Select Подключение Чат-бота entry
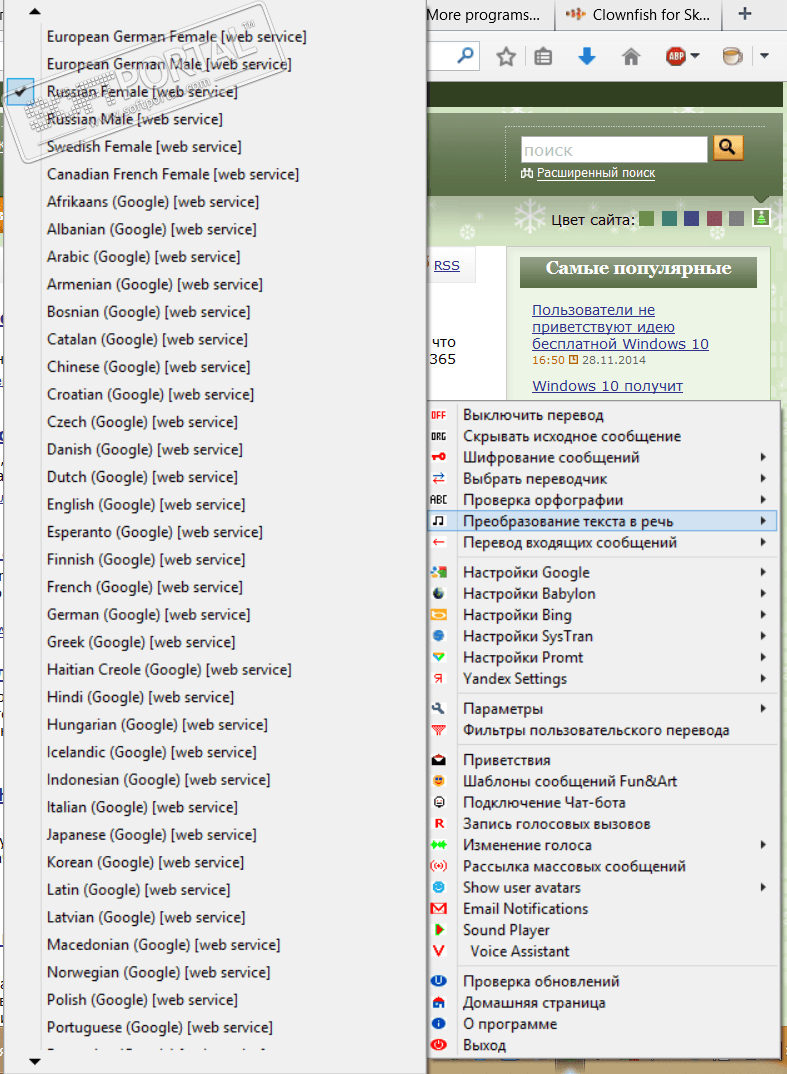 (x=603, y=802)
